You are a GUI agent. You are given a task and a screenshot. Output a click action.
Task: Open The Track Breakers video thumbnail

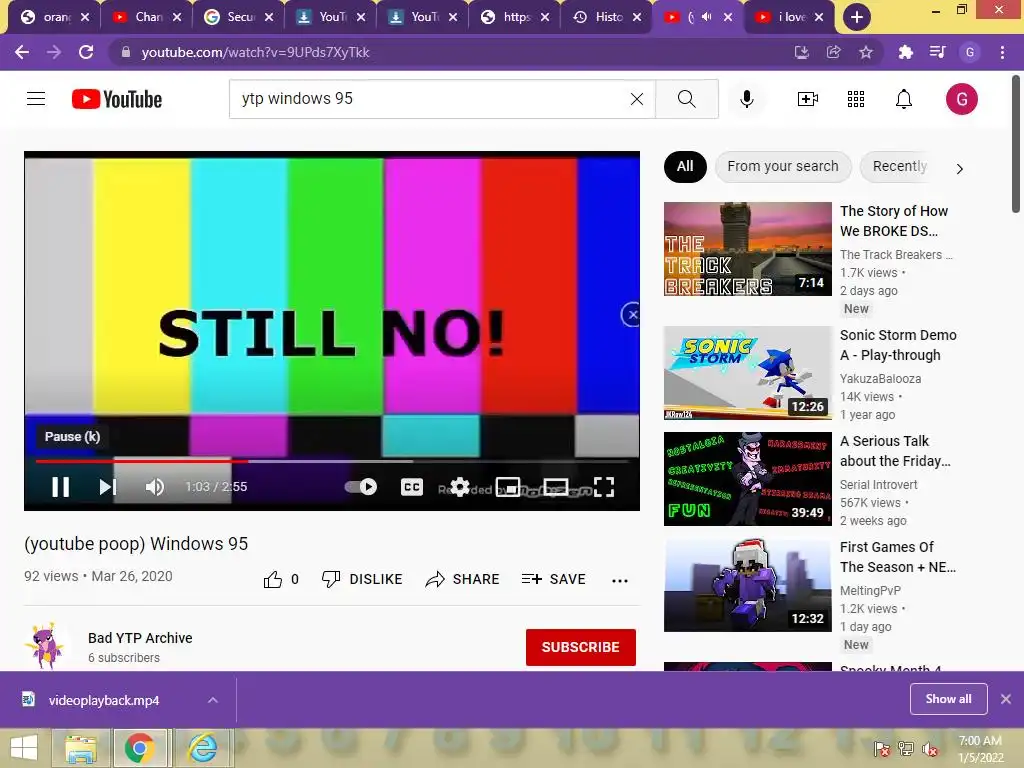748,249
